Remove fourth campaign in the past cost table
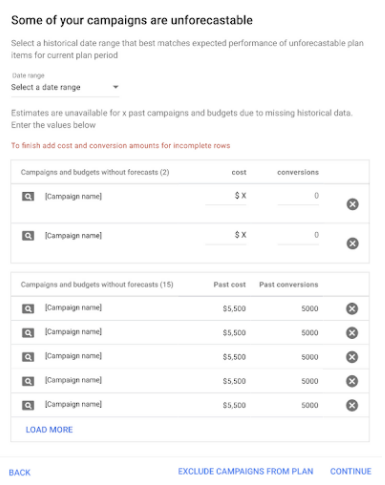The image size is (385, 485). [352, 381]
